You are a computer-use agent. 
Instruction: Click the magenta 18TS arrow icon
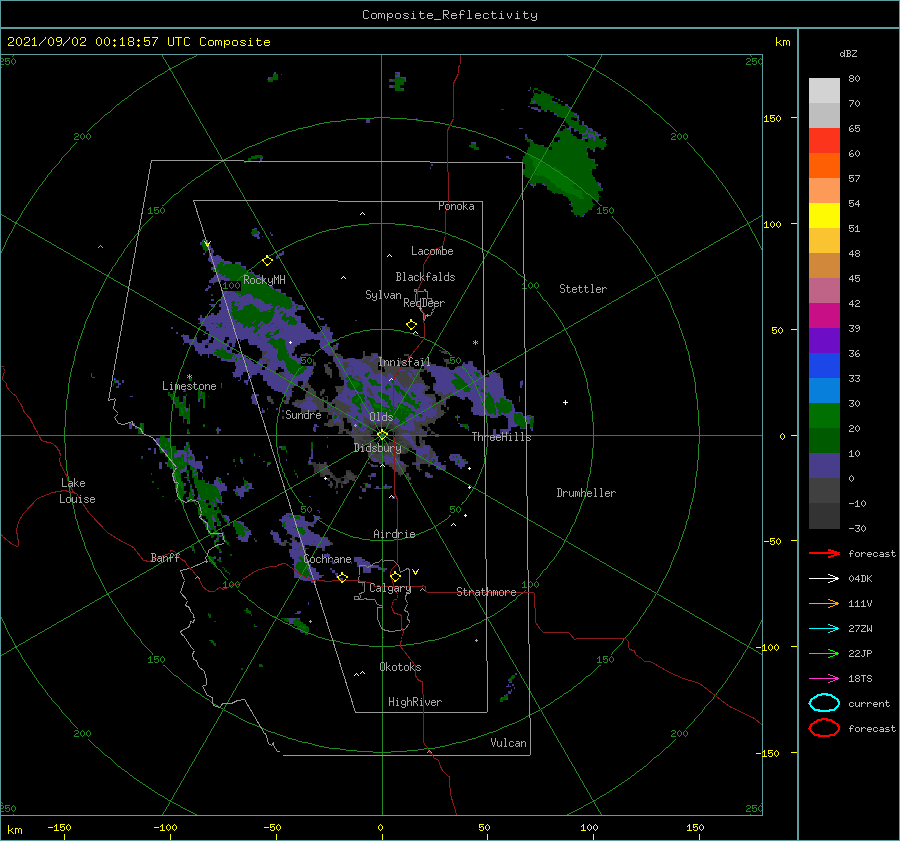coord(824,679)
